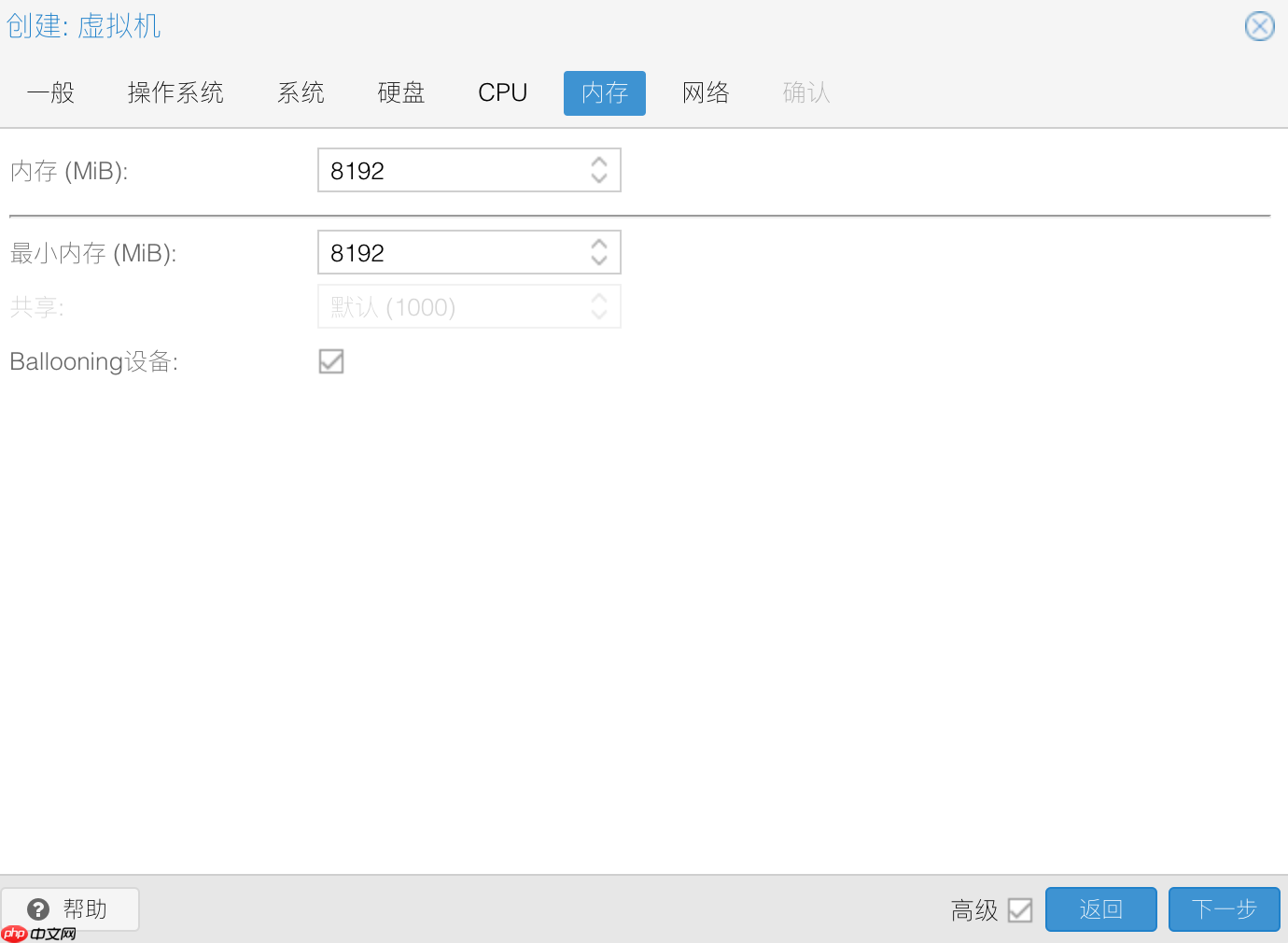
Task: Increase 内存 using the up stepper arrow
Action: 598,162
